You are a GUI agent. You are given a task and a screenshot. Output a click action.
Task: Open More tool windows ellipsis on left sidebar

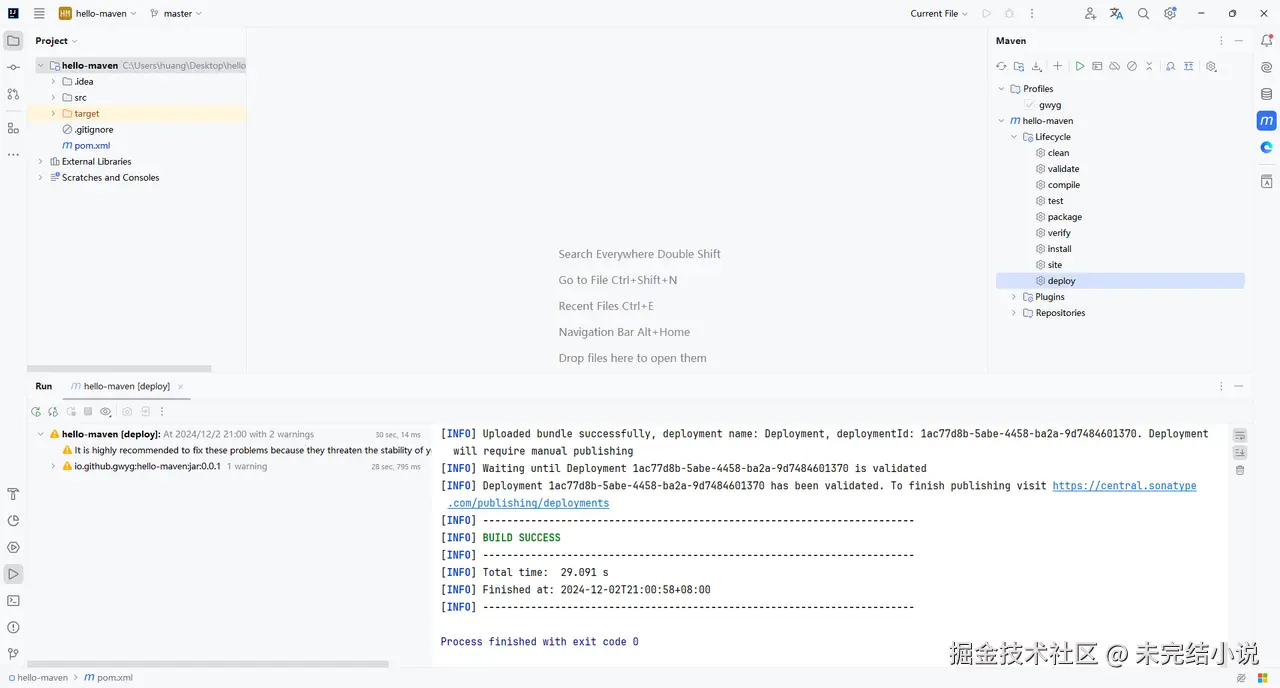(x=13, y=155)
